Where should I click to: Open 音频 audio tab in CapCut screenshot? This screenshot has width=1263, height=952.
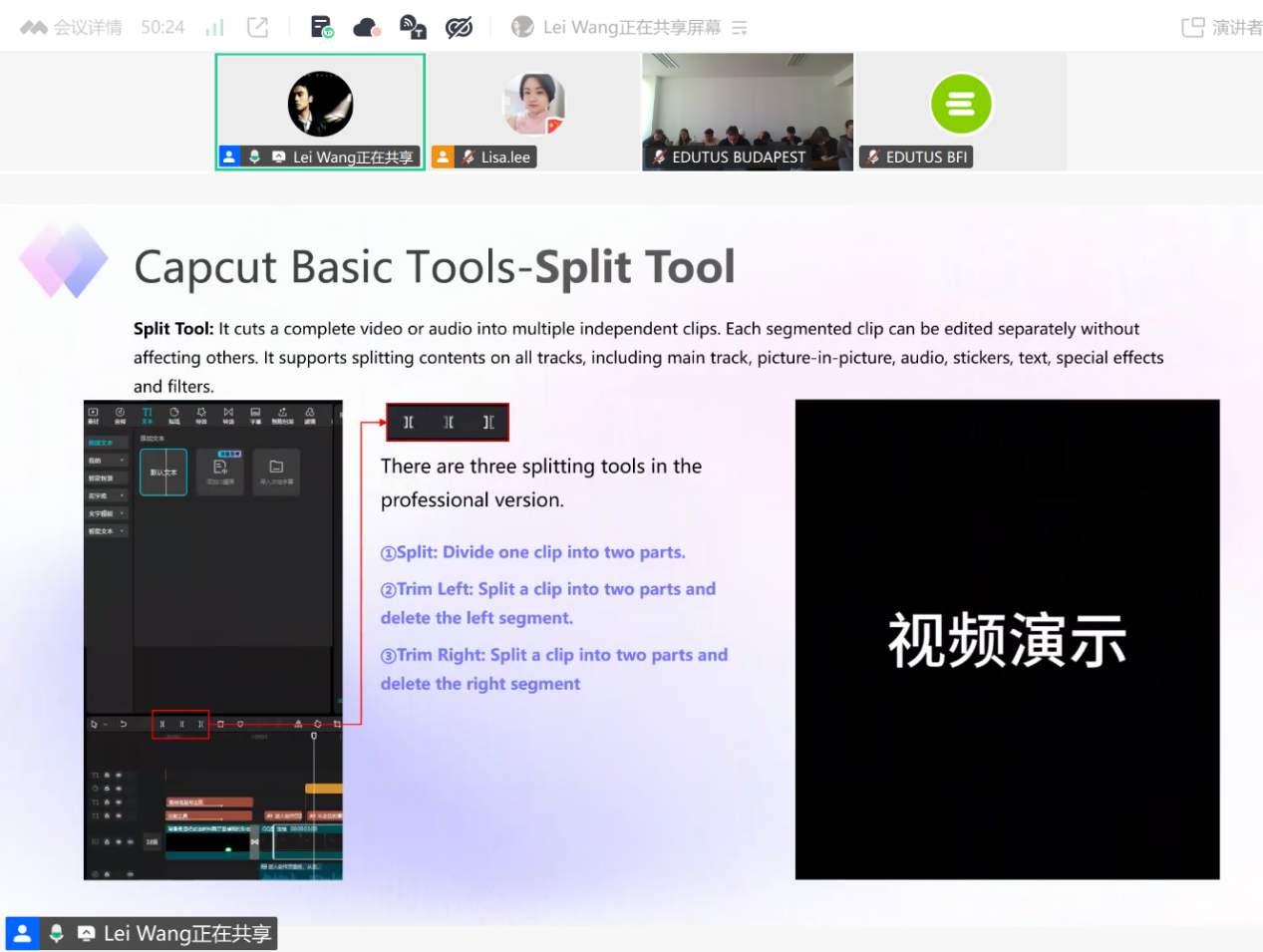(x=120, y=415)
